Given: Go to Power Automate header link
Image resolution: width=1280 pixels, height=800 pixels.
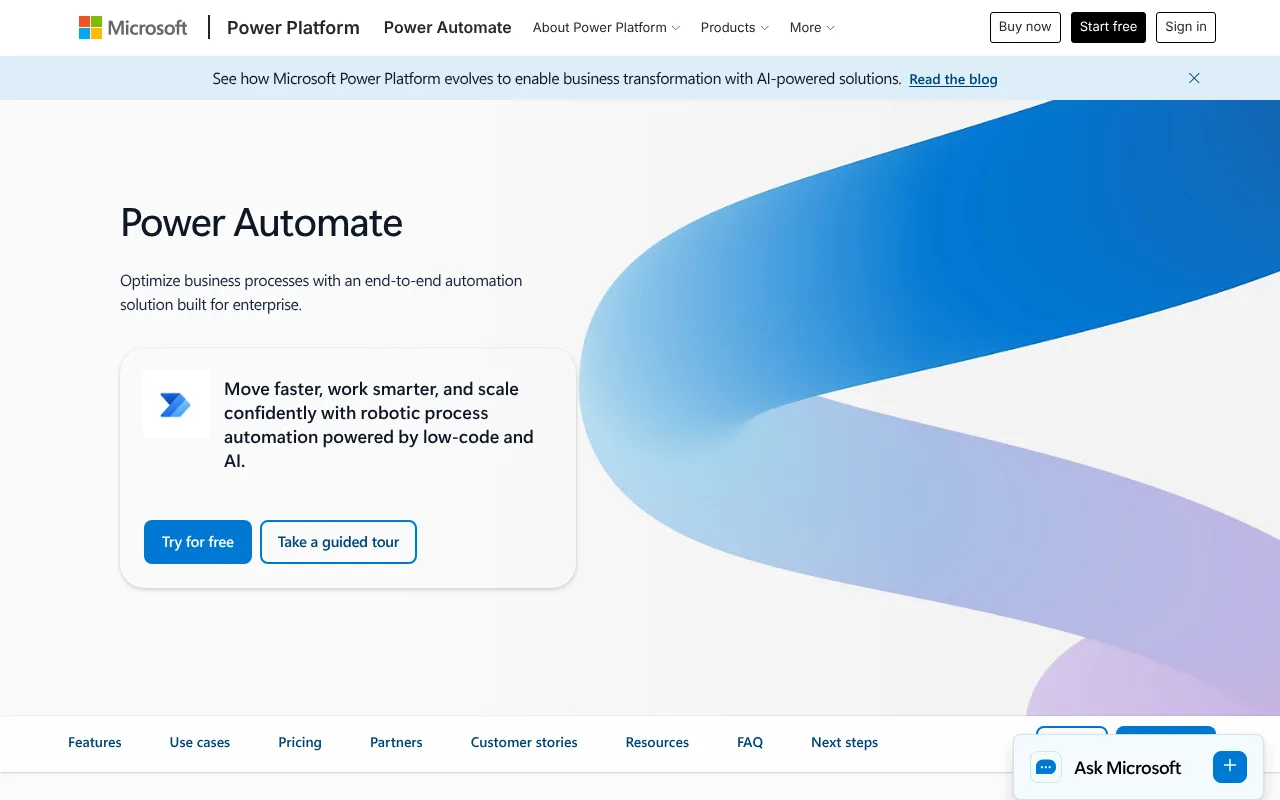Looking at the screenshot, I should pyautogui.click(x=447, y=28).
